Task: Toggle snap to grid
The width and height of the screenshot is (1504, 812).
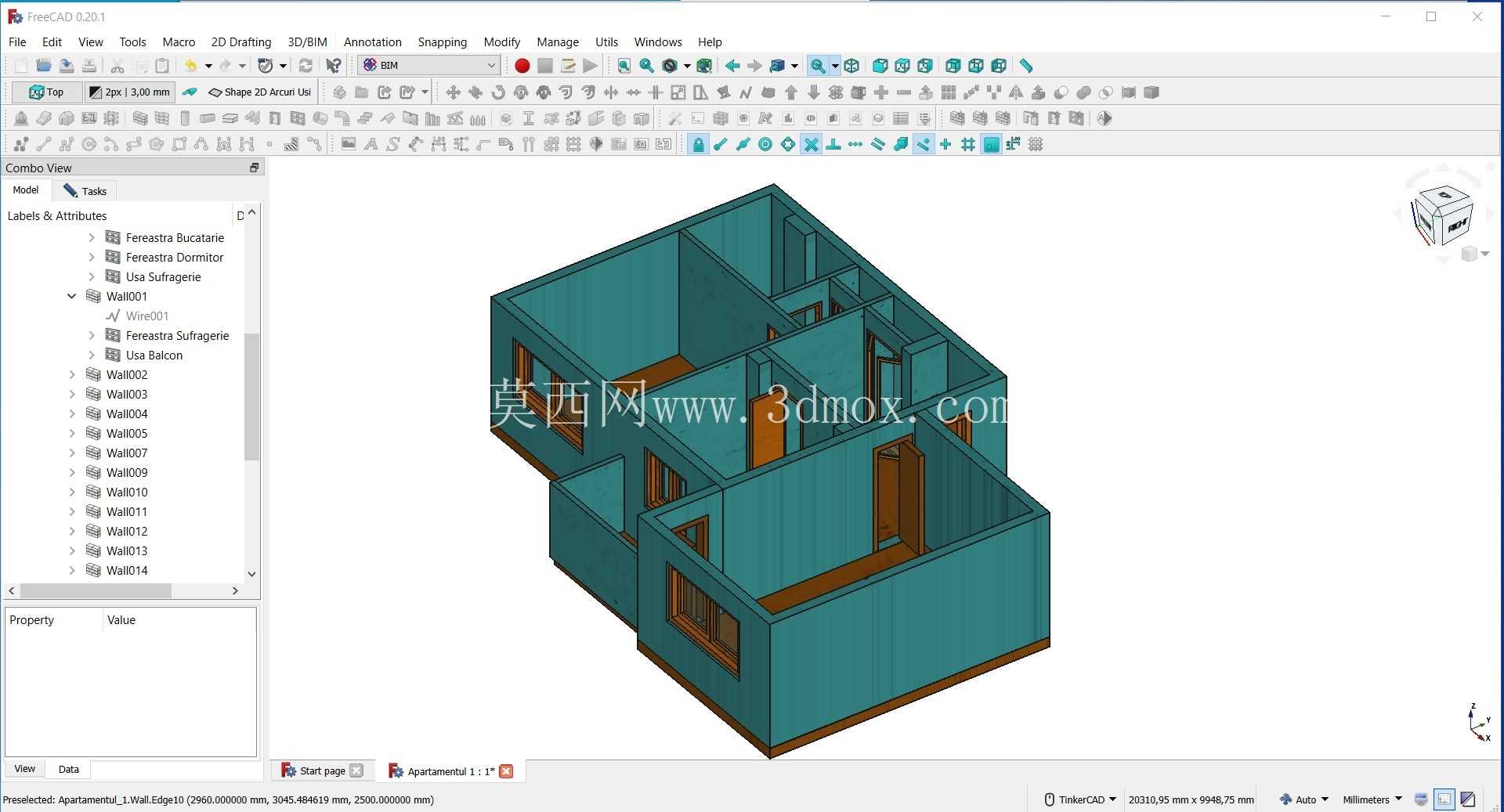Action: 968,144
